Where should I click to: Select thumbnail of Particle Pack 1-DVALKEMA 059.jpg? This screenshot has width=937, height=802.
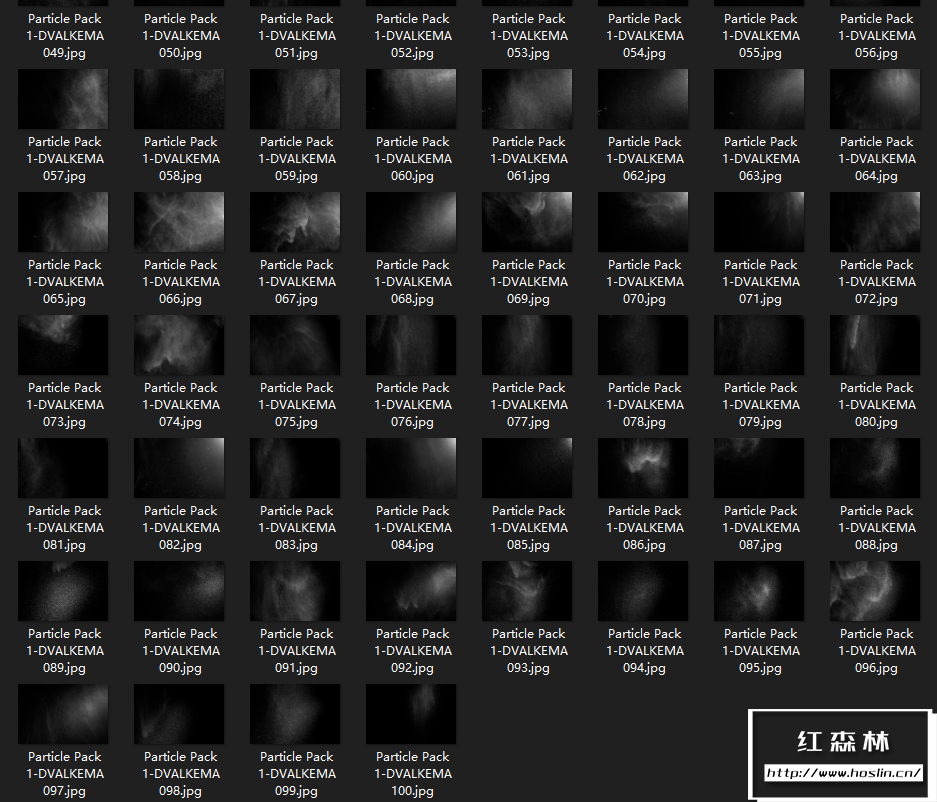click(295, 99)
